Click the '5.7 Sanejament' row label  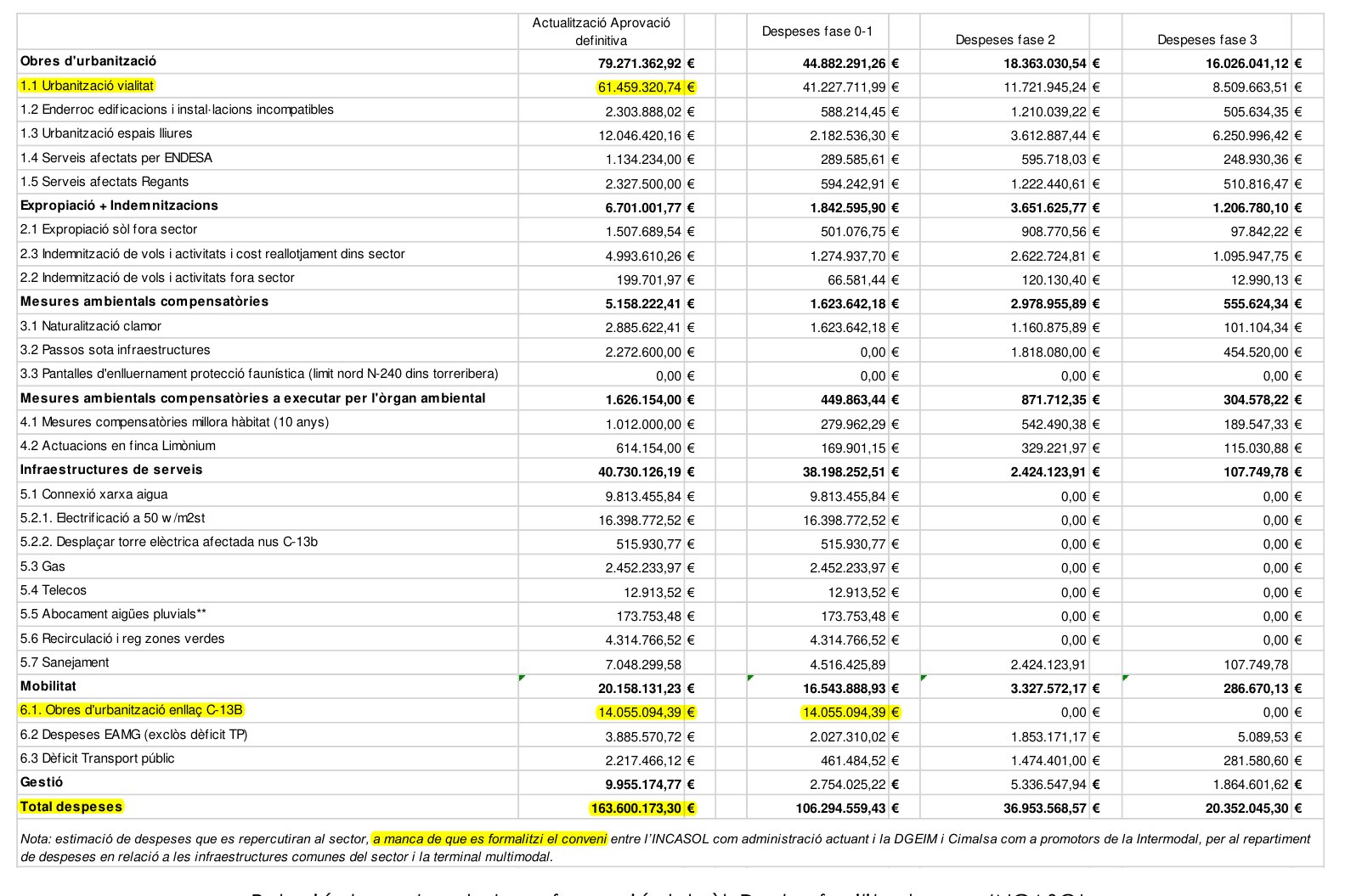point(65,662)
